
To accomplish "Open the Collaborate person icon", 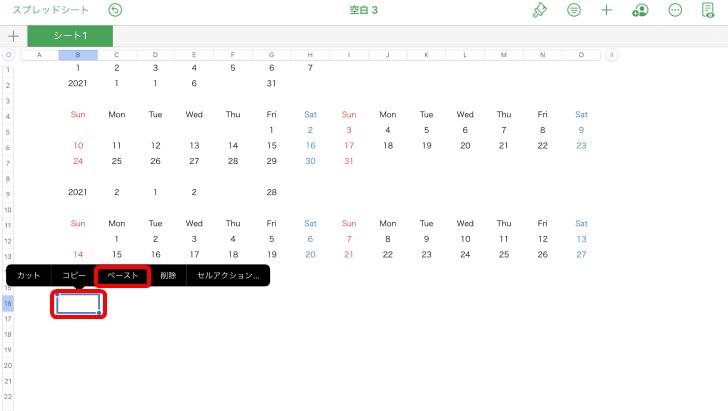I will (x=640, y=10).
